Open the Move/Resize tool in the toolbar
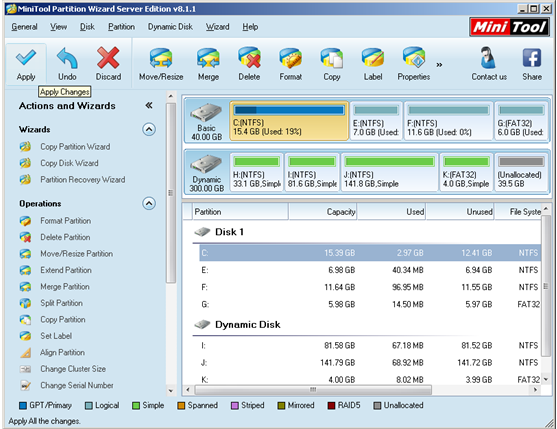557x429 pixels. point(161,64)
